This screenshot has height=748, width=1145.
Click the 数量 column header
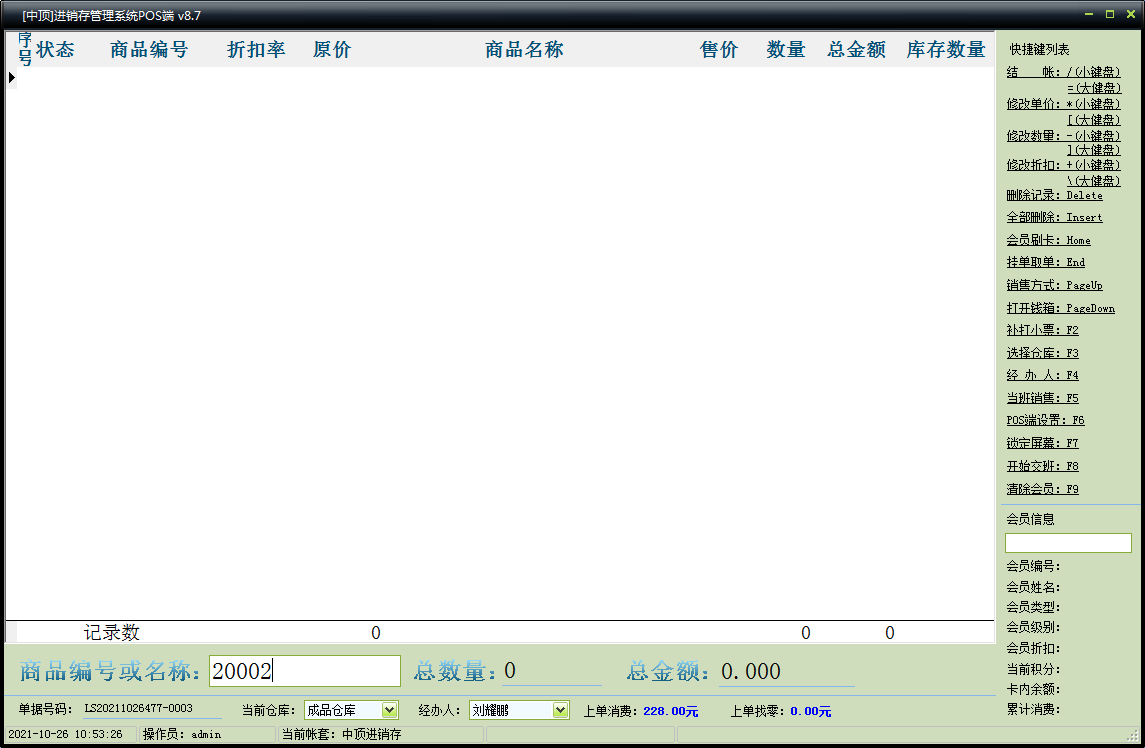786,50
